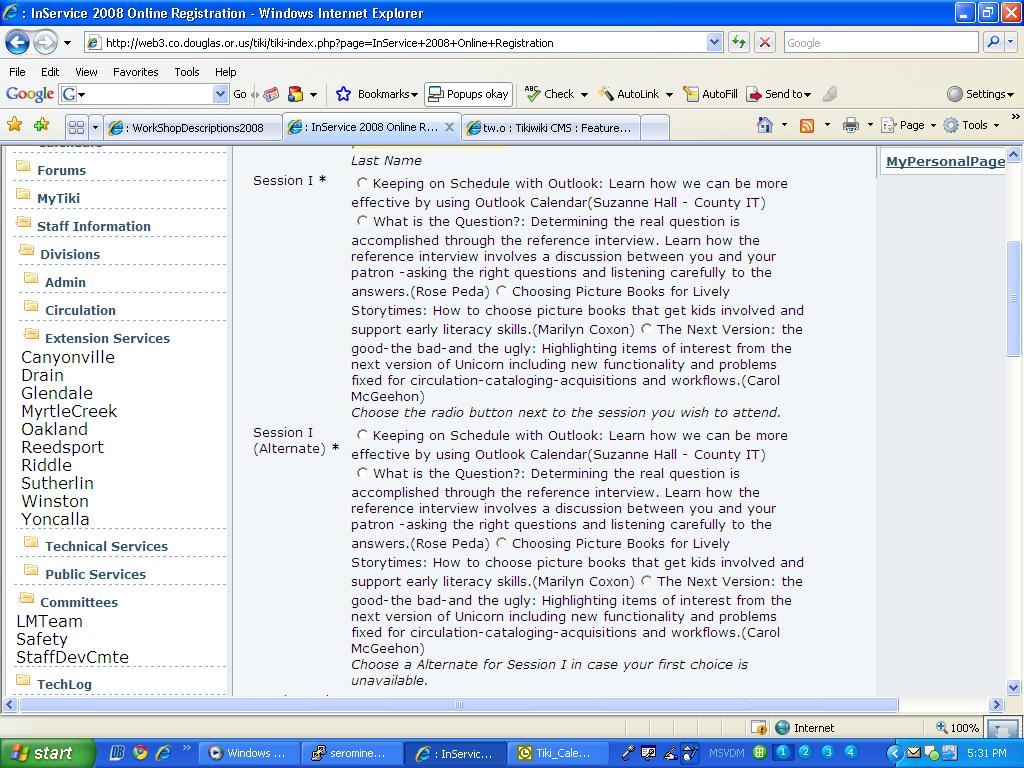Click the folder icon beside Forums
This screenshot has width=1024, height=768.
coord(23,166)
